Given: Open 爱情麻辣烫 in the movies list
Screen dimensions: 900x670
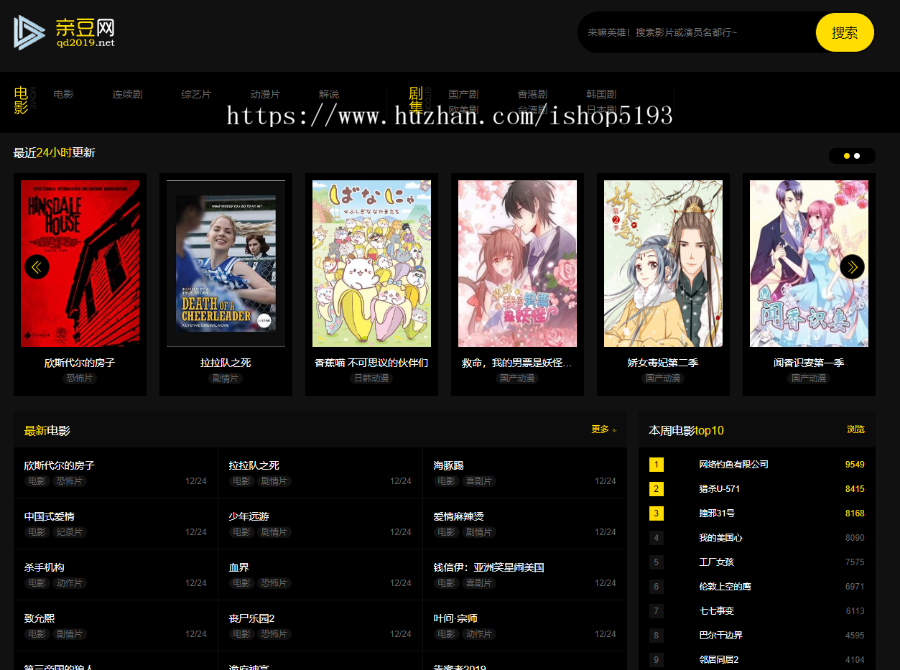Looking at the screenshot, I should [x=458, y=517].
